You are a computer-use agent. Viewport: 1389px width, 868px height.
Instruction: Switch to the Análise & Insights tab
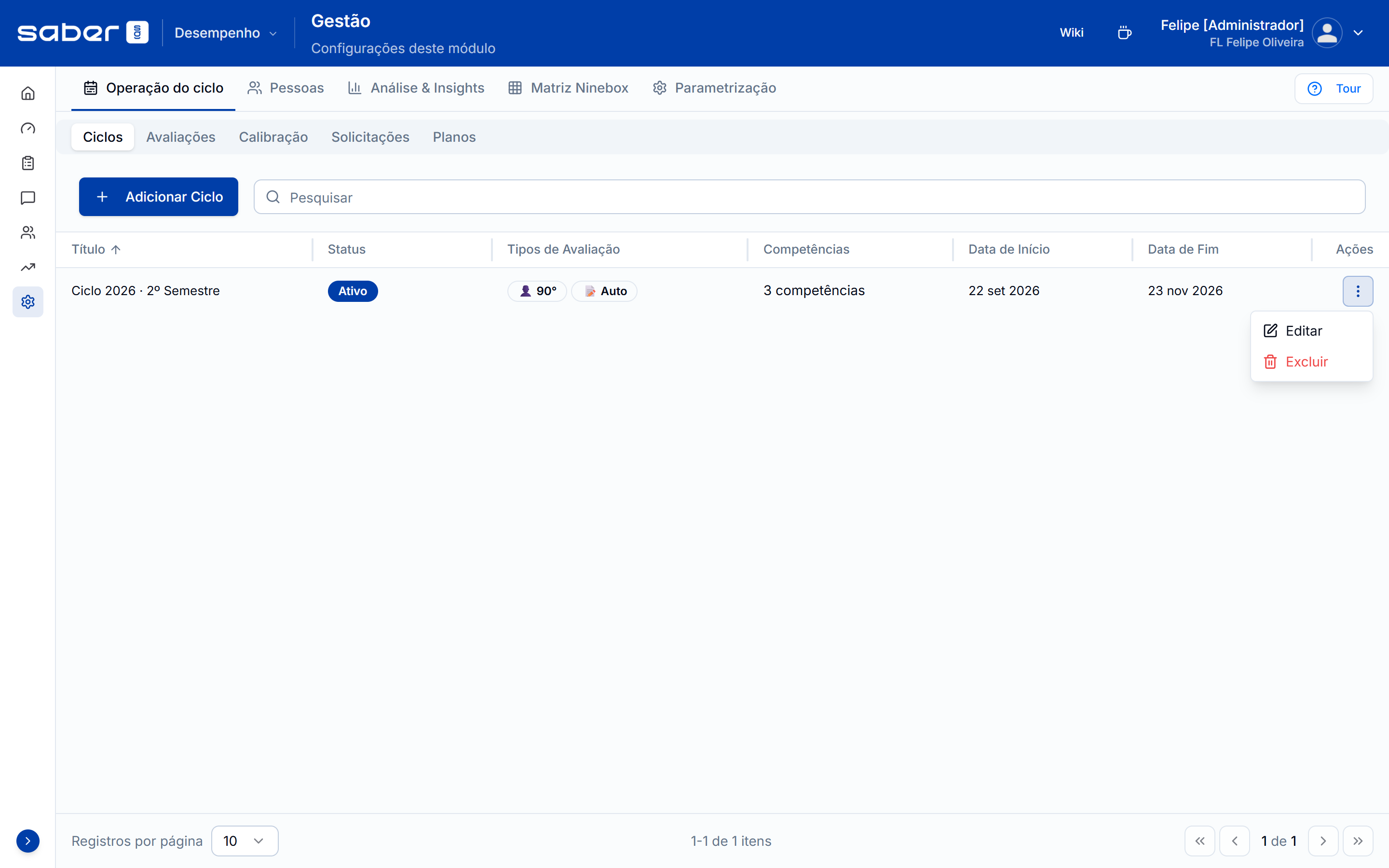point(416,88)
